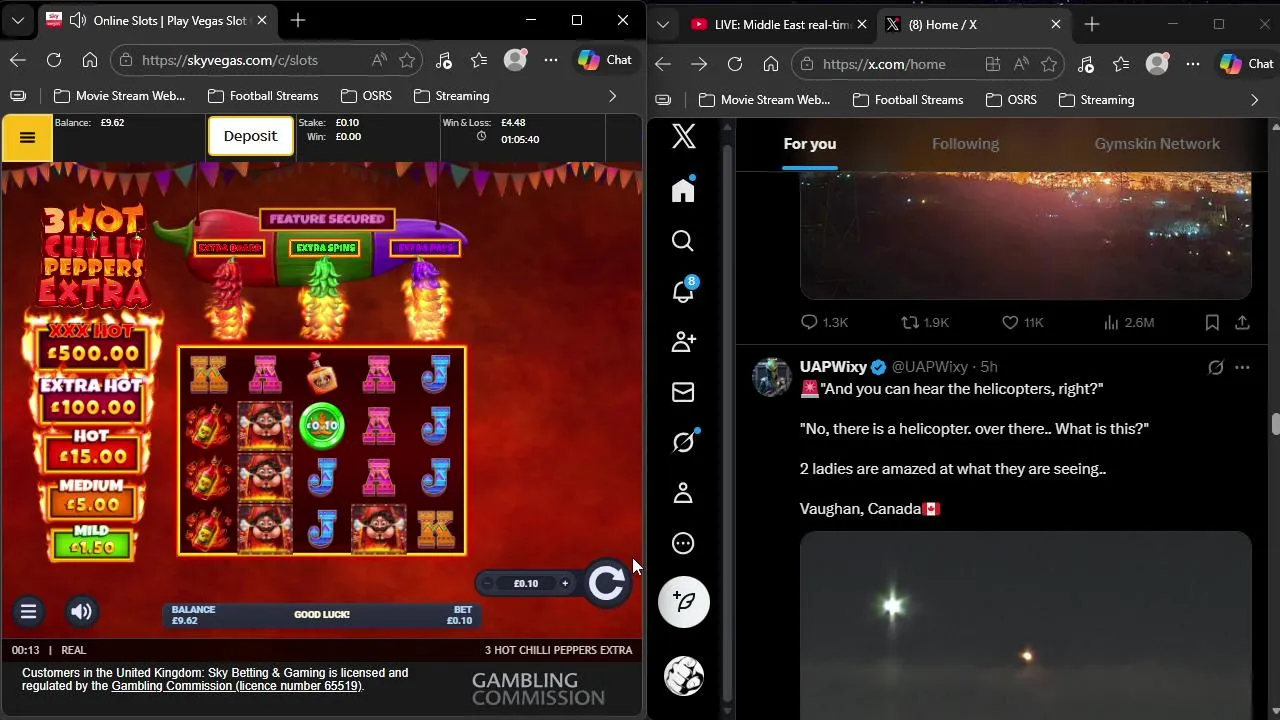Open UAPWixy helicopter video thumbnail
The height and width of the screenshot is (720, 1280).
[1025, 625]
